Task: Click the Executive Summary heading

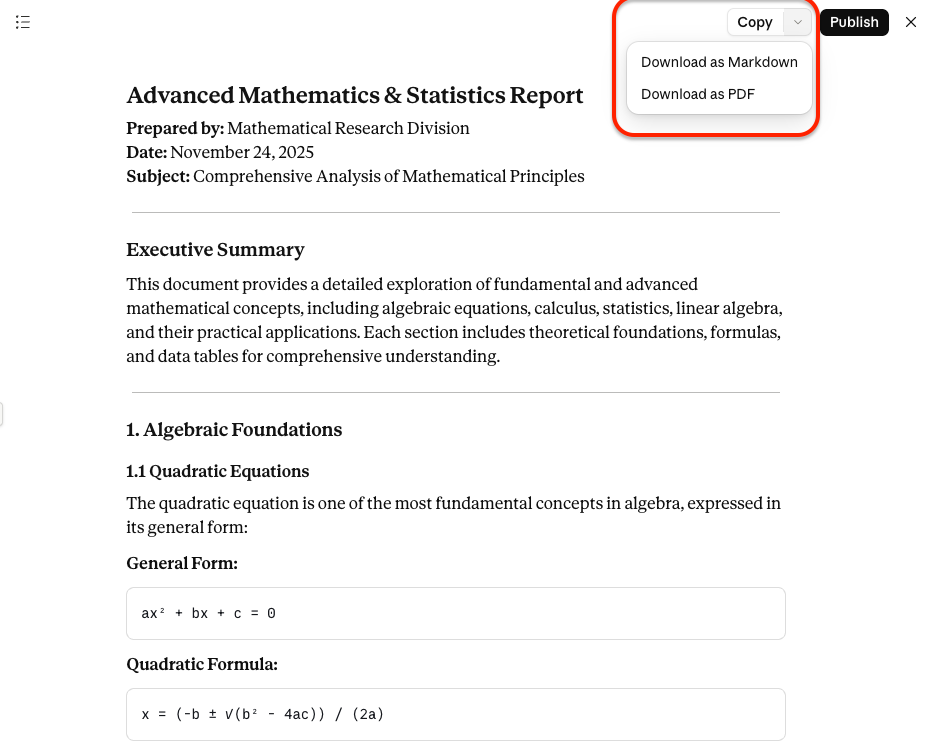Action: pos(215,250)
